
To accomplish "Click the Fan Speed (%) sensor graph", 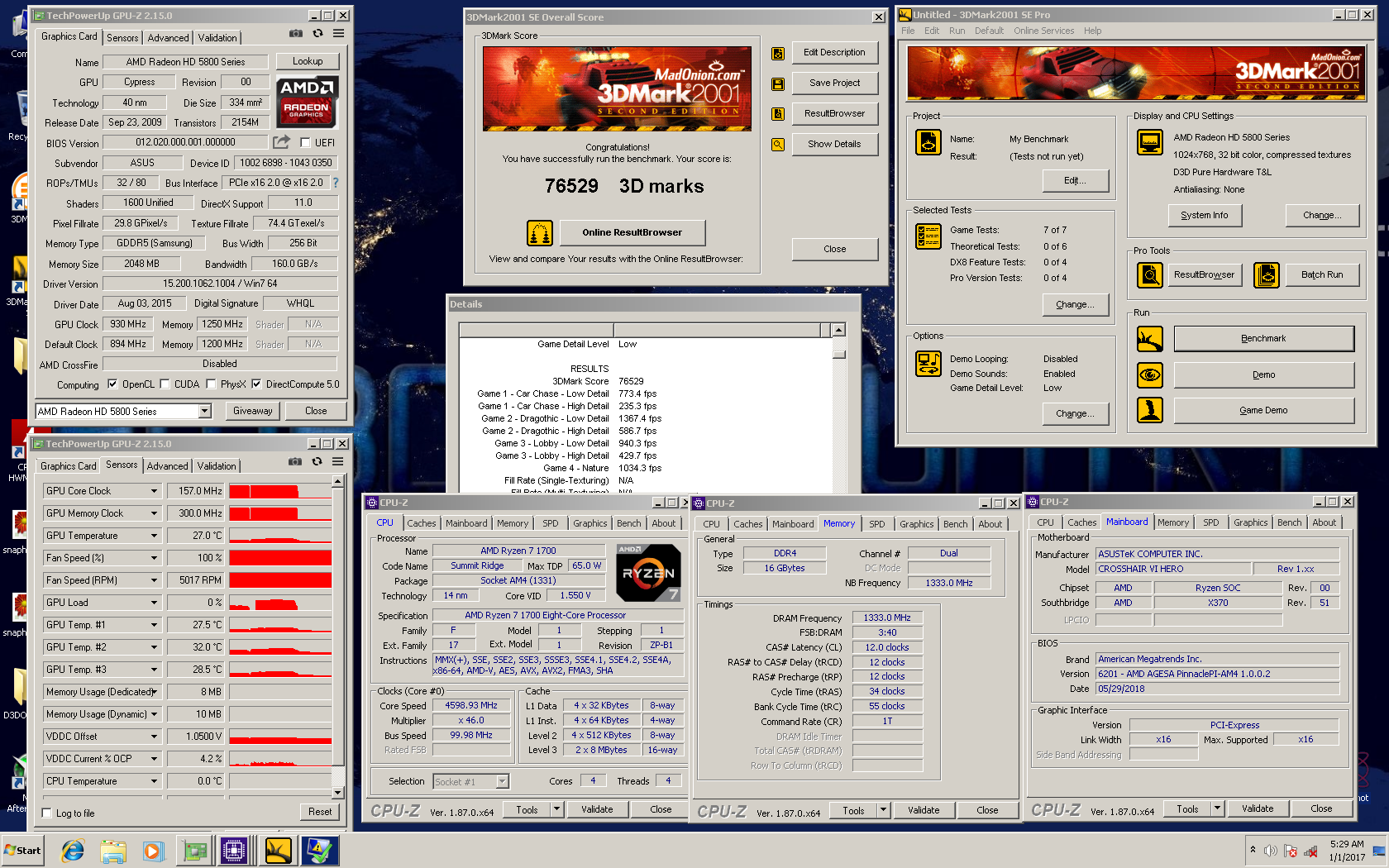I will (x=280, y=558).
